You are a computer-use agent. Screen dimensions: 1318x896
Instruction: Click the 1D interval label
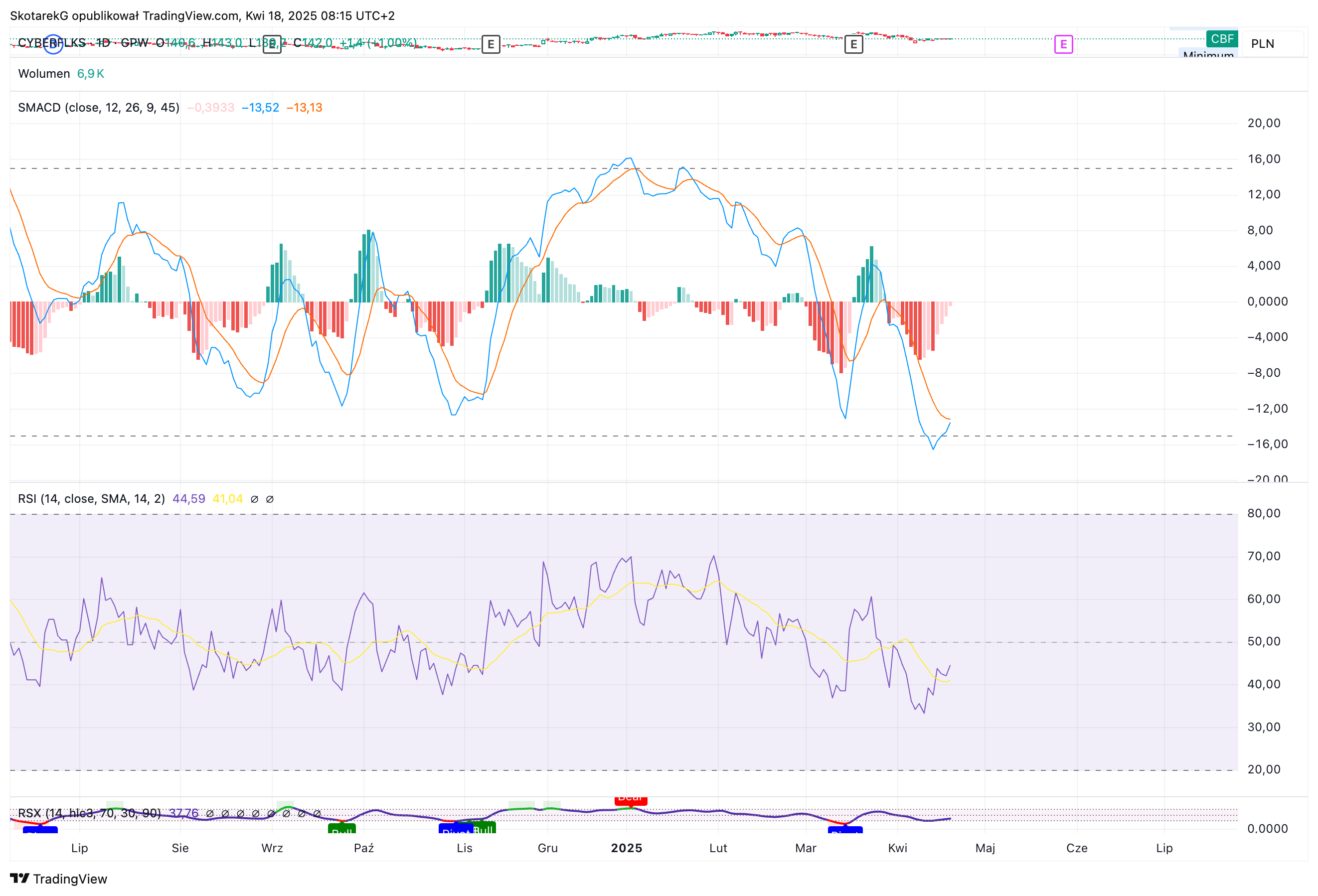(103, 43)
